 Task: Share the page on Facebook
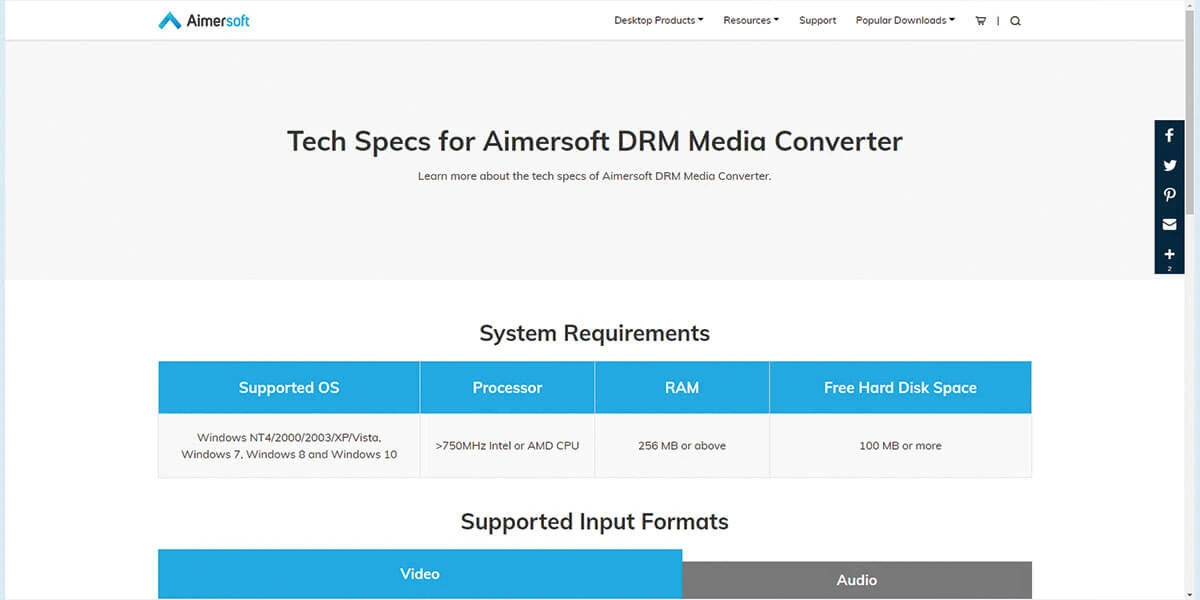[1169, 135]
